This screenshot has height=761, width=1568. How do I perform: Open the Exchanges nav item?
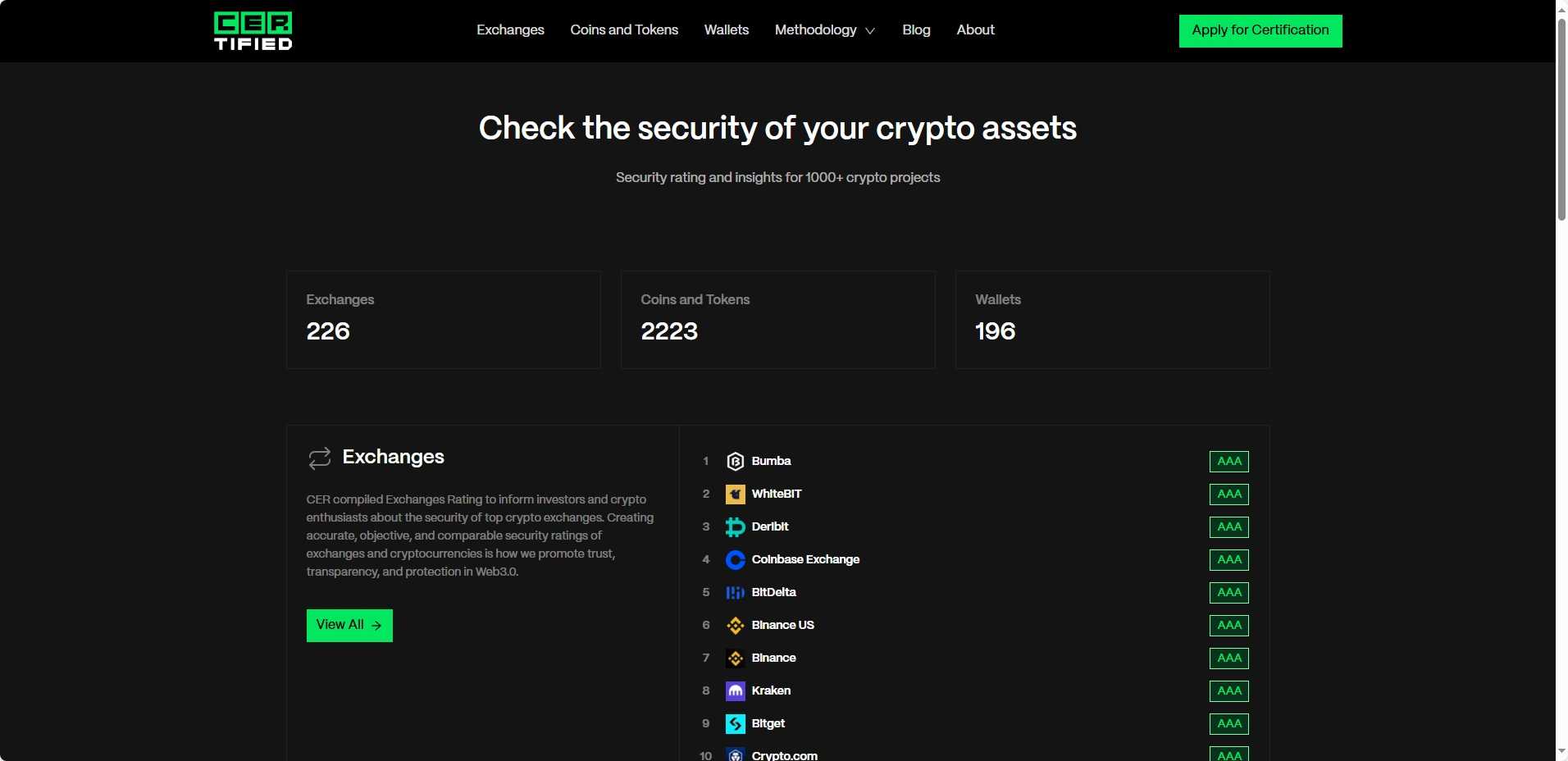tap(510, 30)
